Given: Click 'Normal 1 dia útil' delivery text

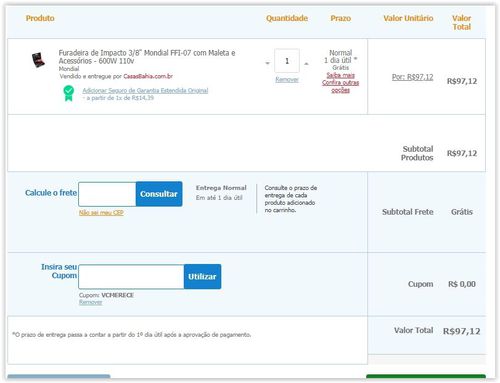Looking at the screenshot, I should click(x=340, y=57).
